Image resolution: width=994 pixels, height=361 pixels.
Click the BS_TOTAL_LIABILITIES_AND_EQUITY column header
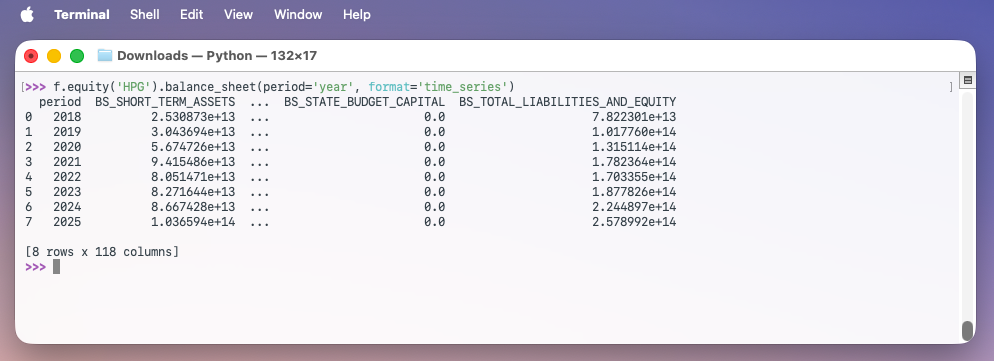(x=568, y=102)
